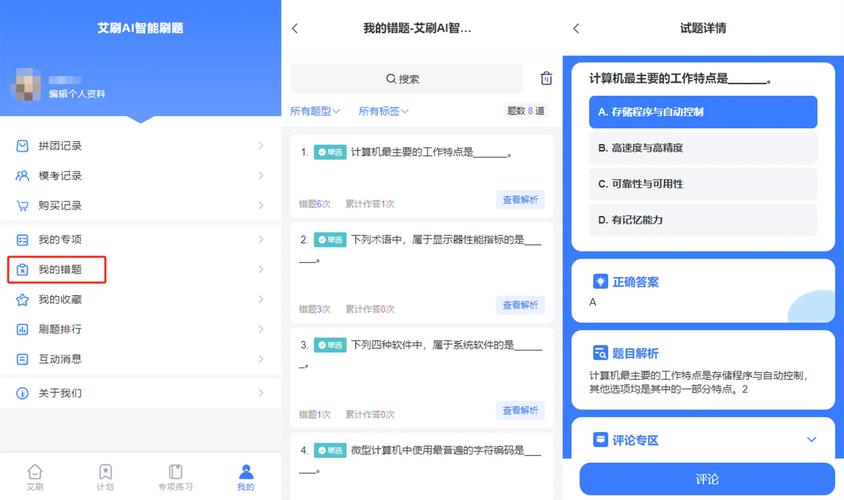The width and height of the screenshot is (844, 500).
Task: Click 错题6次 text on question 1
Action: [315, 204]
